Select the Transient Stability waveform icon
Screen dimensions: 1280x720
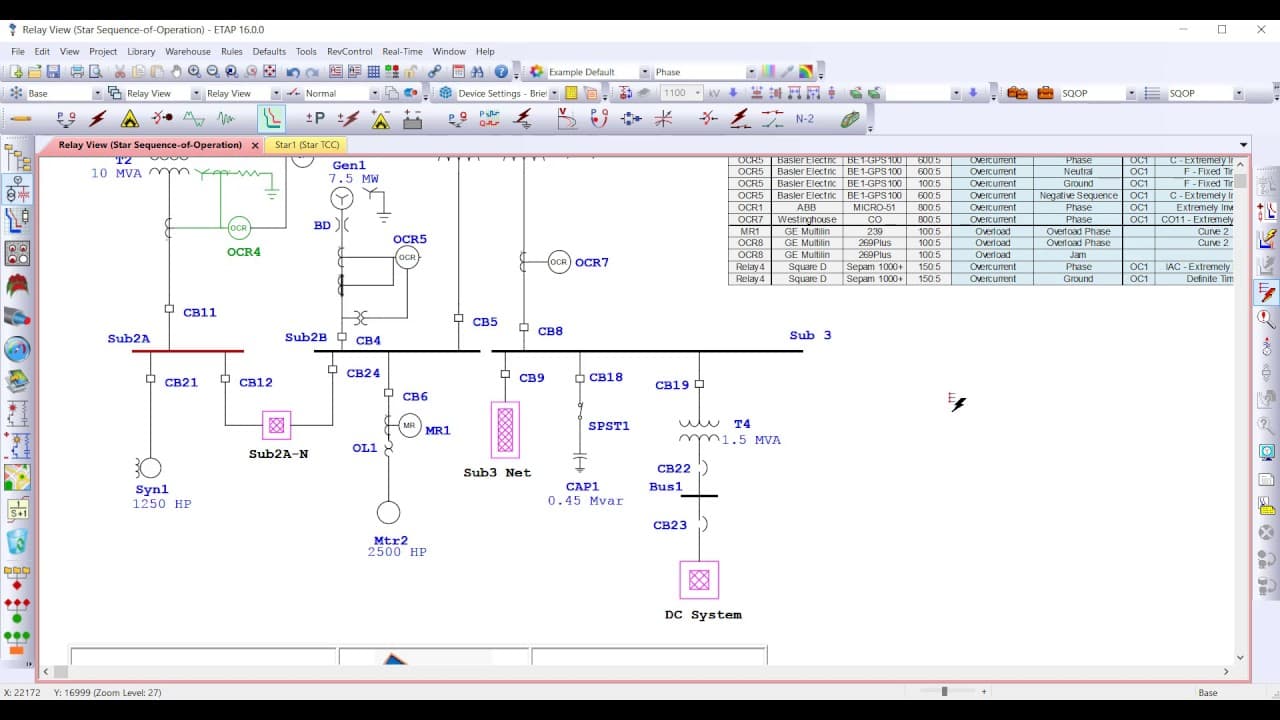point(226,119)
